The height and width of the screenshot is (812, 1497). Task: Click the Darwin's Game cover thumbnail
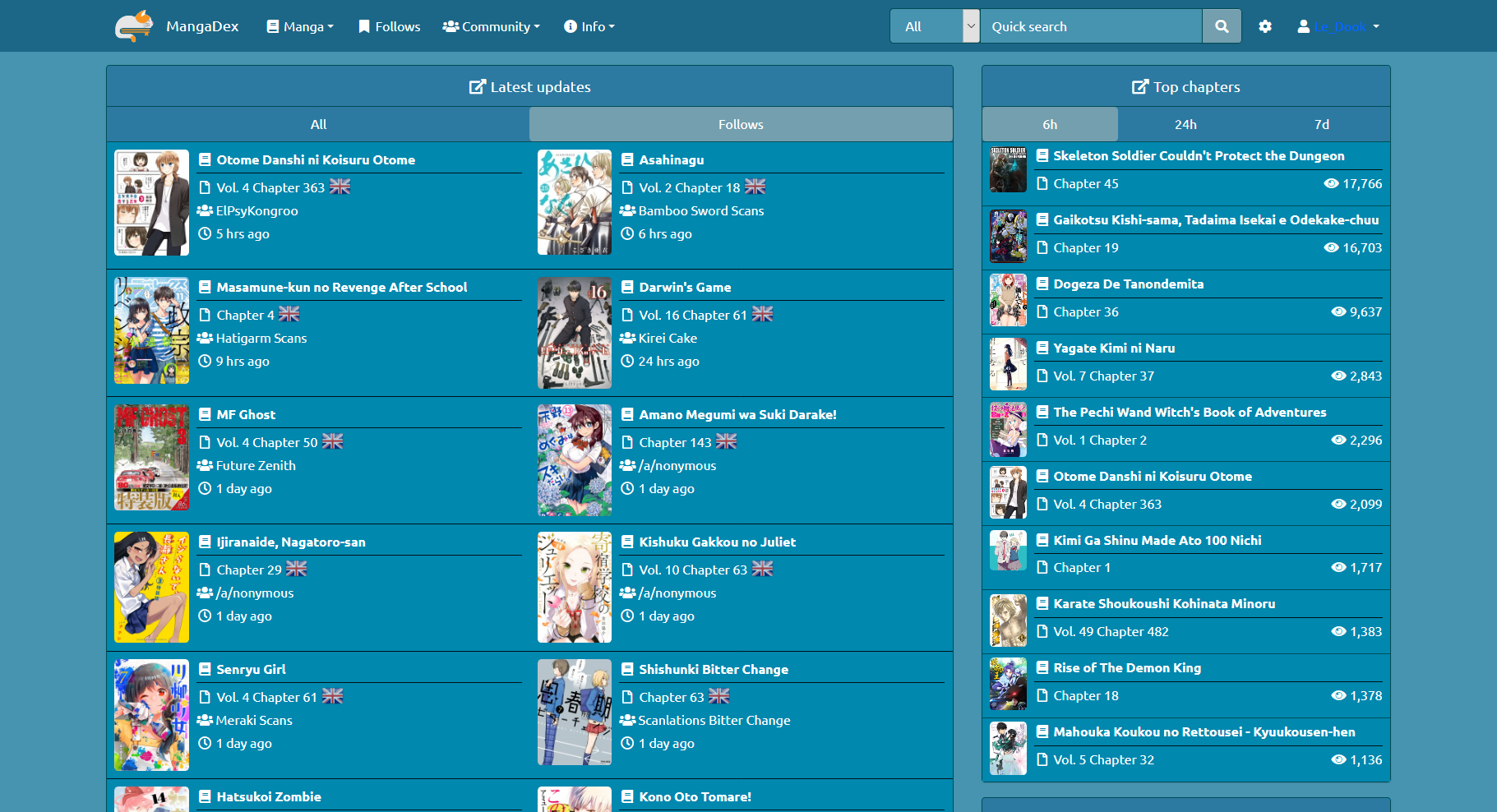[574, 333]
